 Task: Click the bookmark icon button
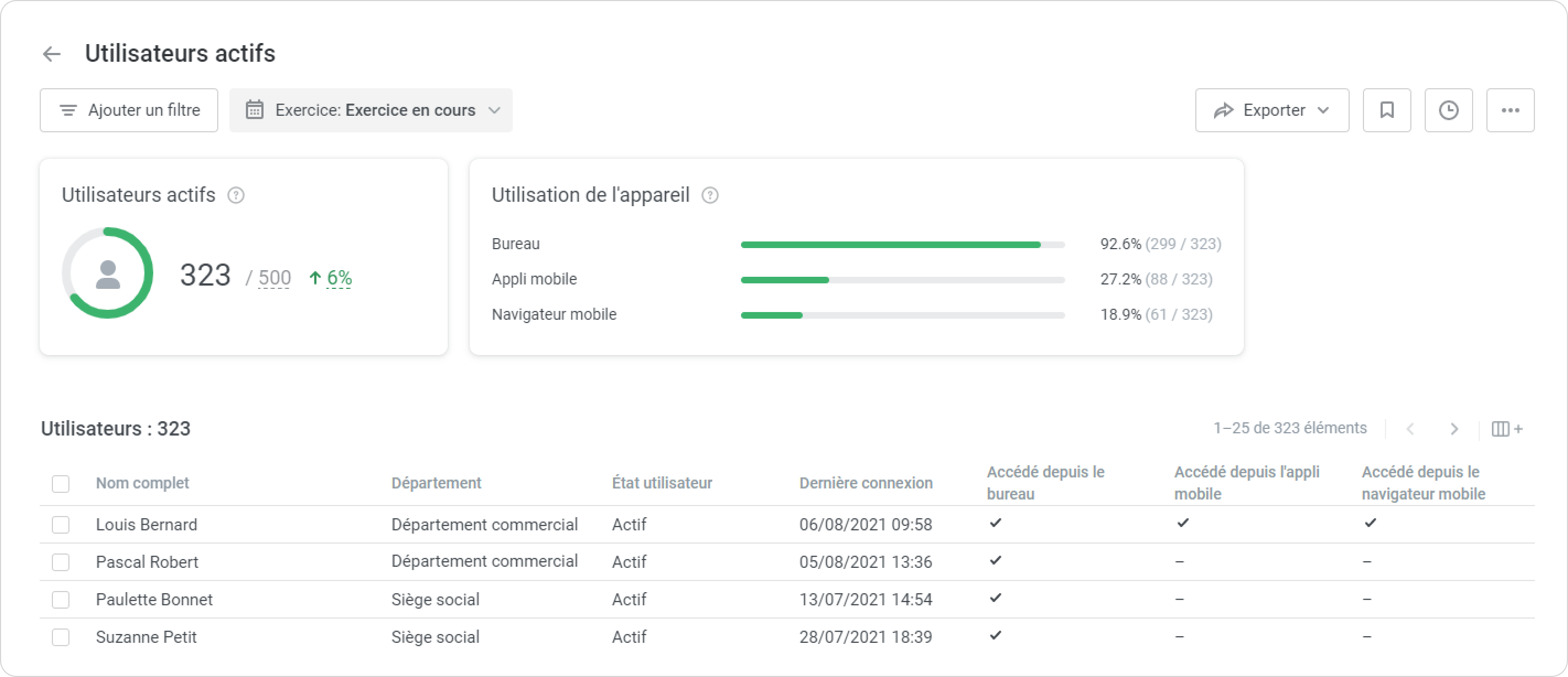click(1386, 110)
